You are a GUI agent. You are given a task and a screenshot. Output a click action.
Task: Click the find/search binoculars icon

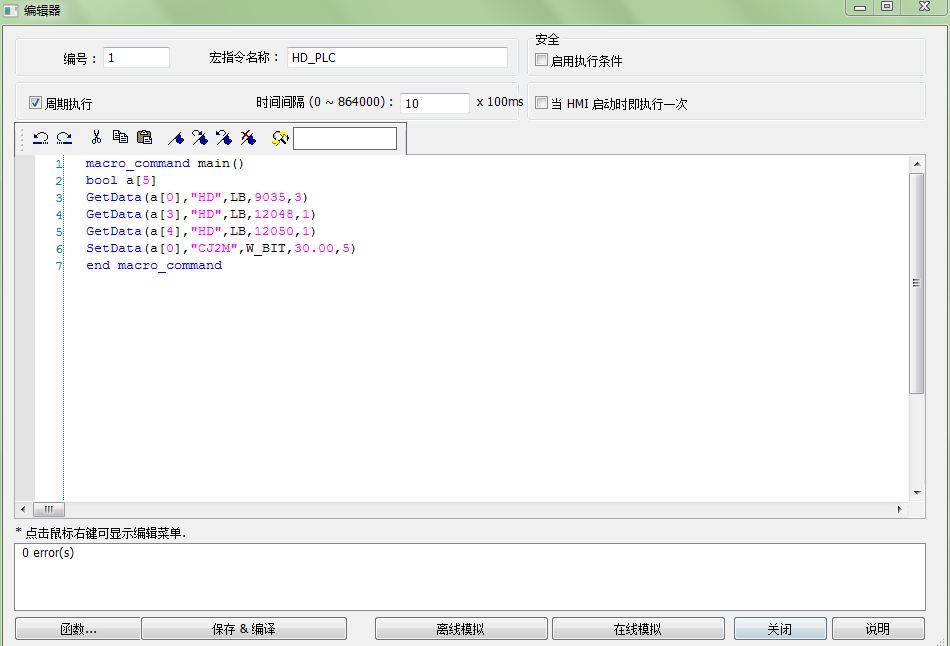coord(280,138)
